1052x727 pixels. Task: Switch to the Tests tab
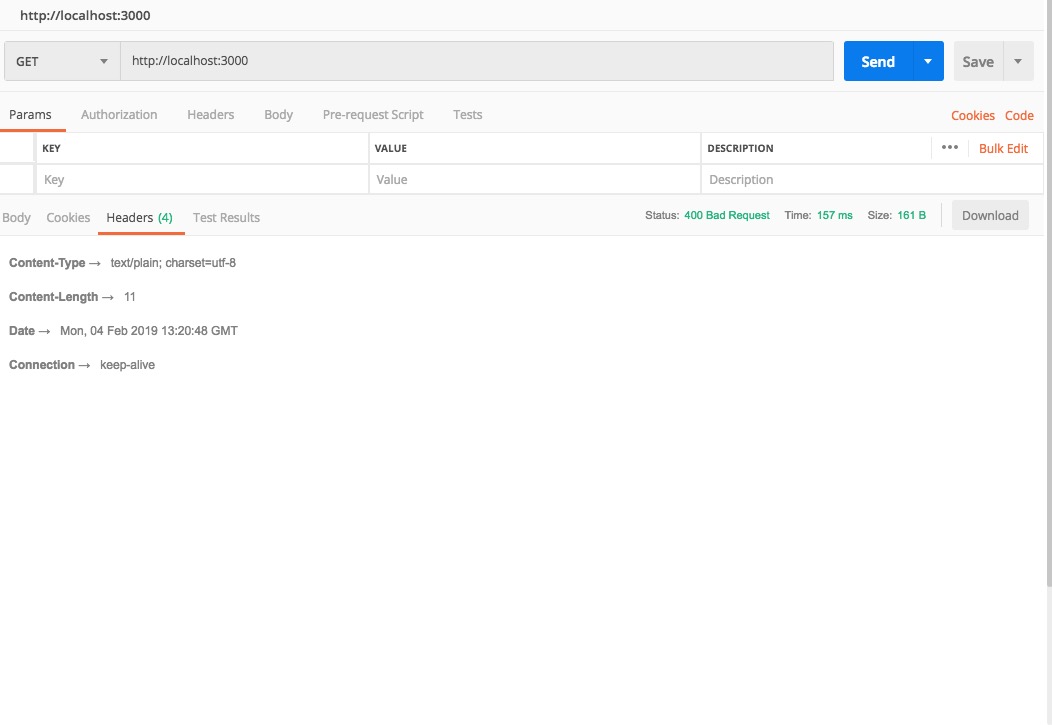467,114
